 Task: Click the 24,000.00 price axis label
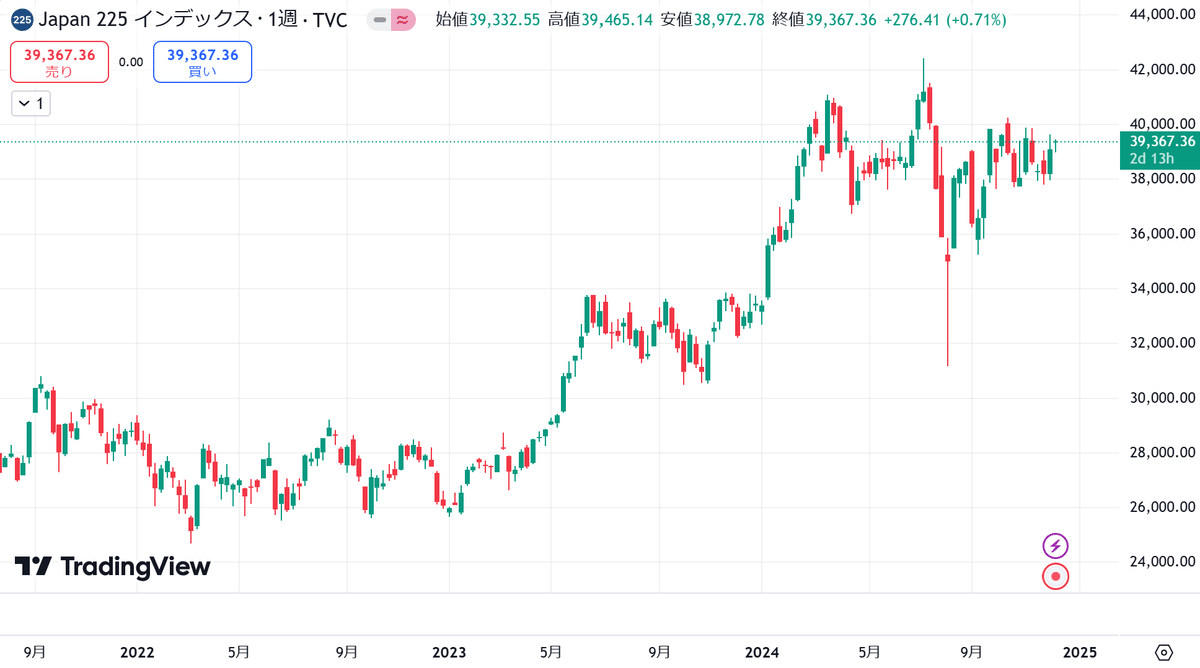coord(1160,562)
